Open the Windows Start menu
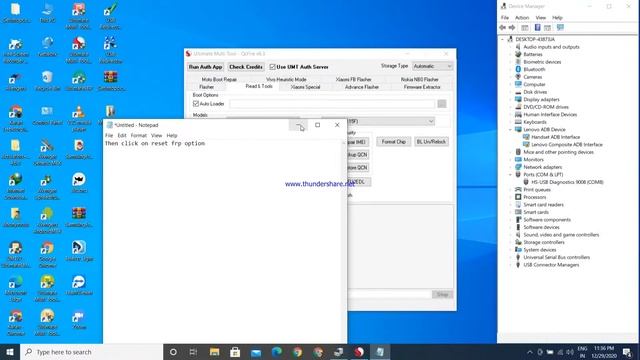This screenshot has width=640, height=360. pos(10,352)
